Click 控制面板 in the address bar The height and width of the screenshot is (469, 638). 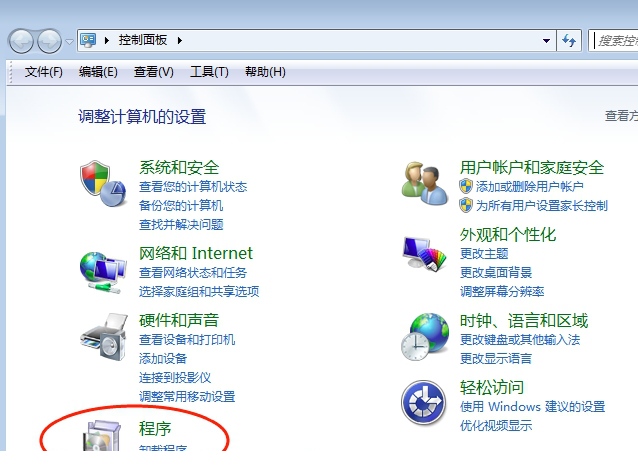click(x=143, y=40)
